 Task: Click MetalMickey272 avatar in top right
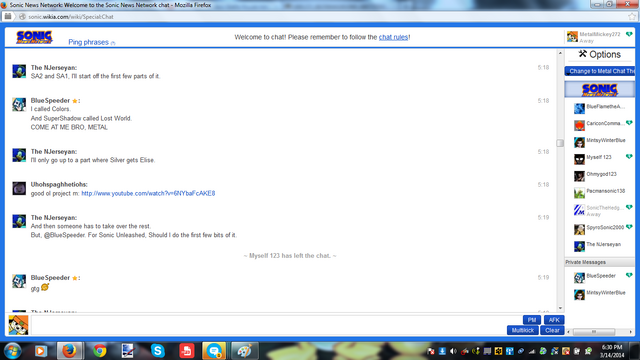[572, 37]
